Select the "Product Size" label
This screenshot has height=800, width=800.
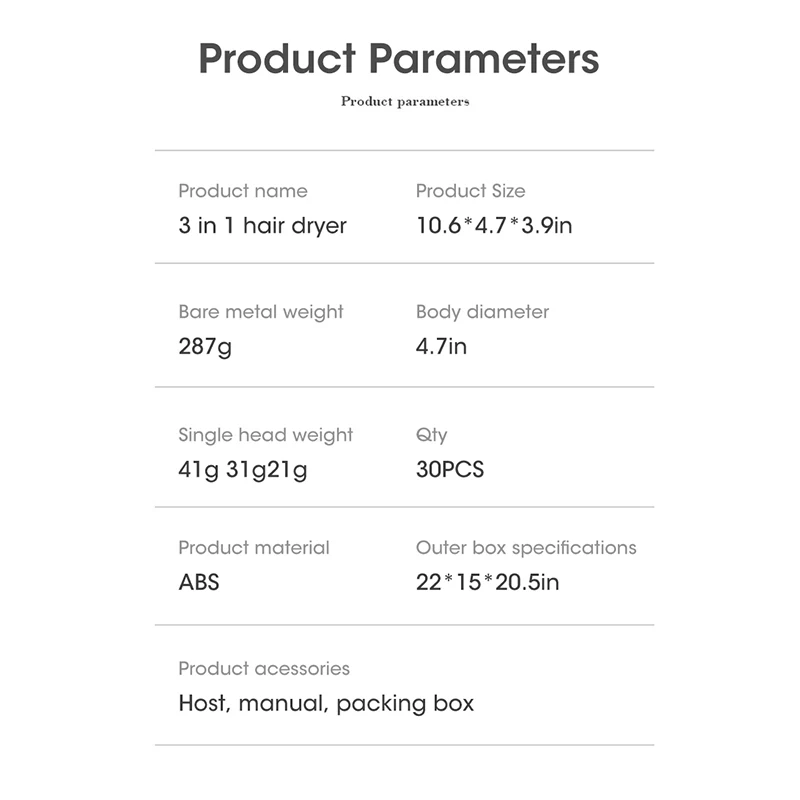(x=470, y=191)
